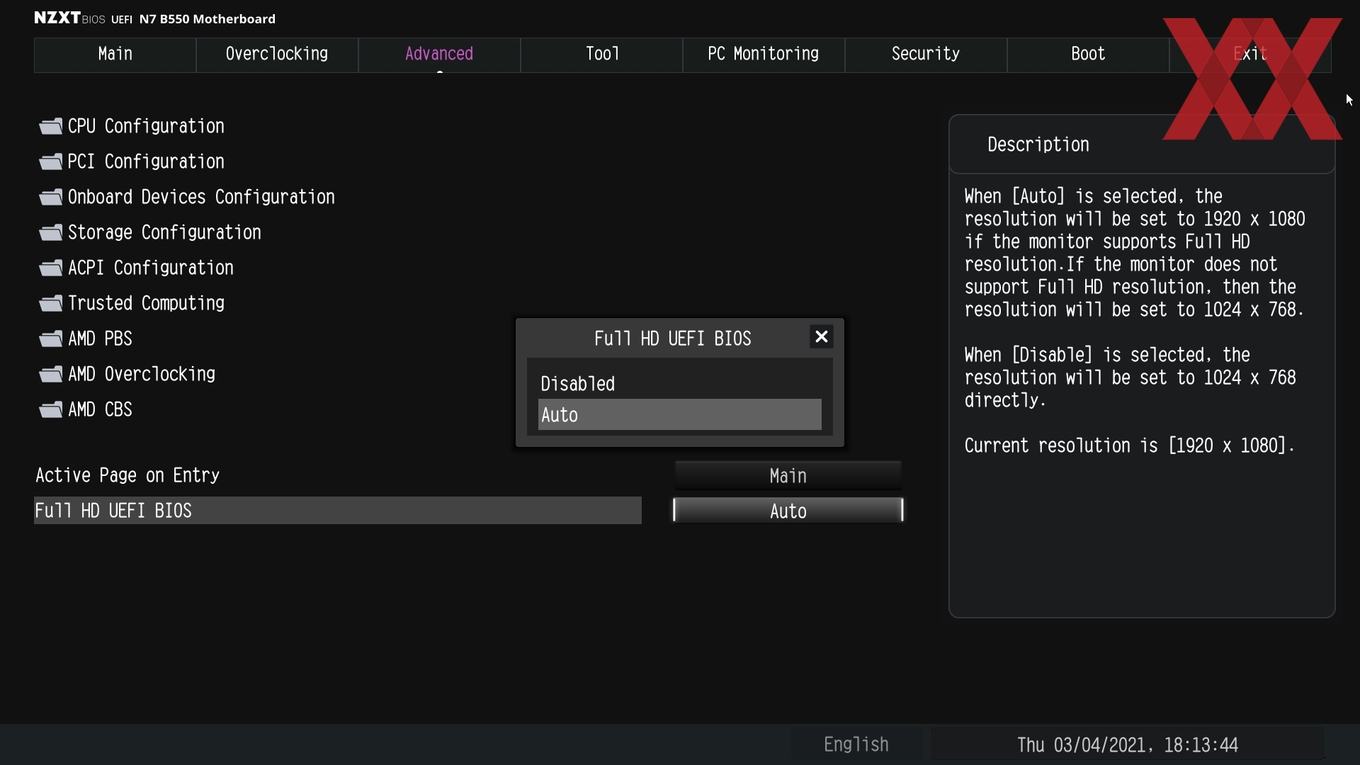The height and width of the screenshot is (765, 1360).
Task: Click the PCI Configuration folder icon
Action: click(51, 162)
